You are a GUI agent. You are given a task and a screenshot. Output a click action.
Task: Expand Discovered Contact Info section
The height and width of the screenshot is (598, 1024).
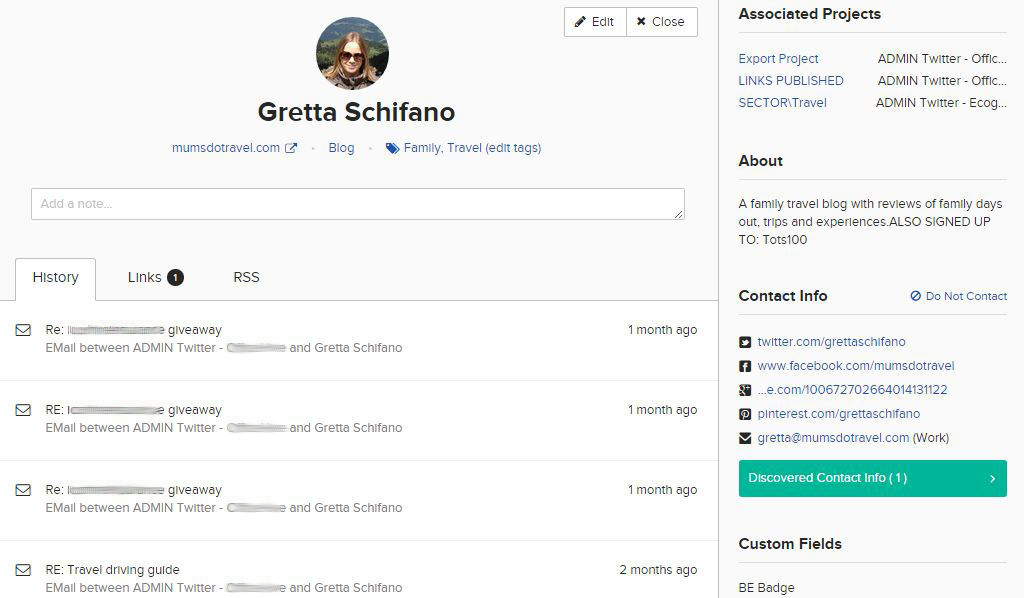click(871, 478)
